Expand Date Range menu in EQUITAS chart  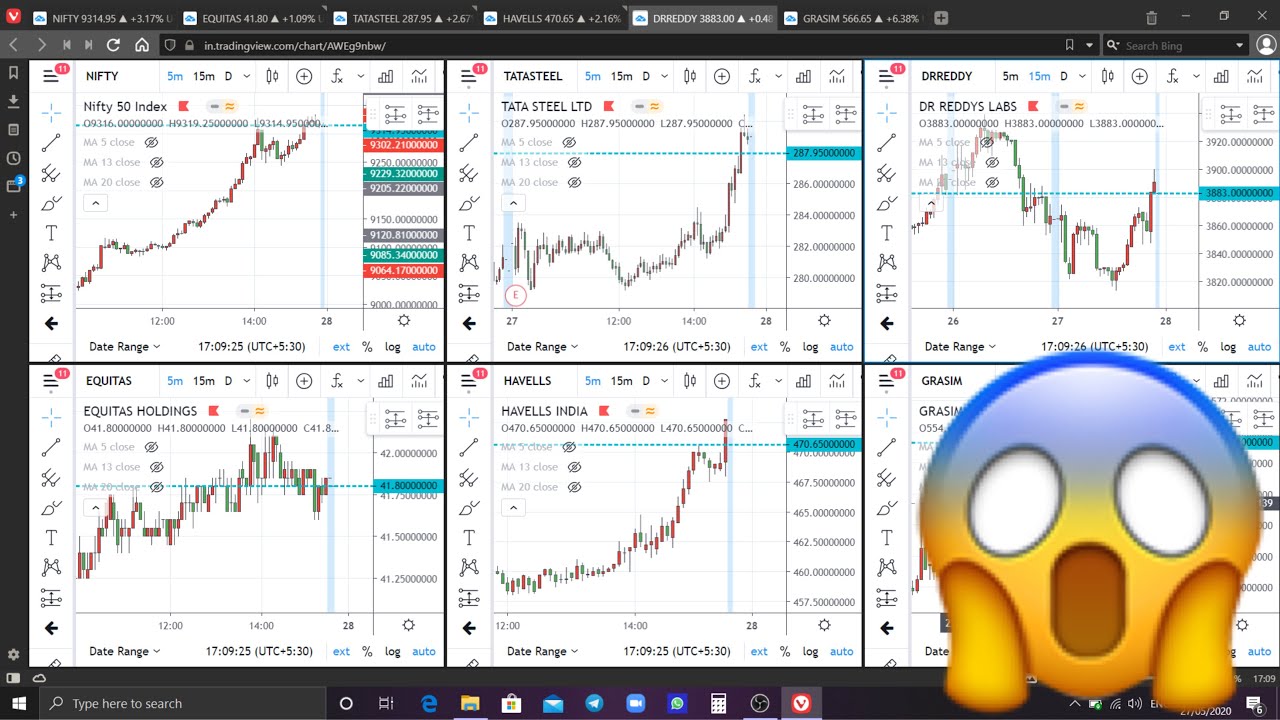point(125,652)
